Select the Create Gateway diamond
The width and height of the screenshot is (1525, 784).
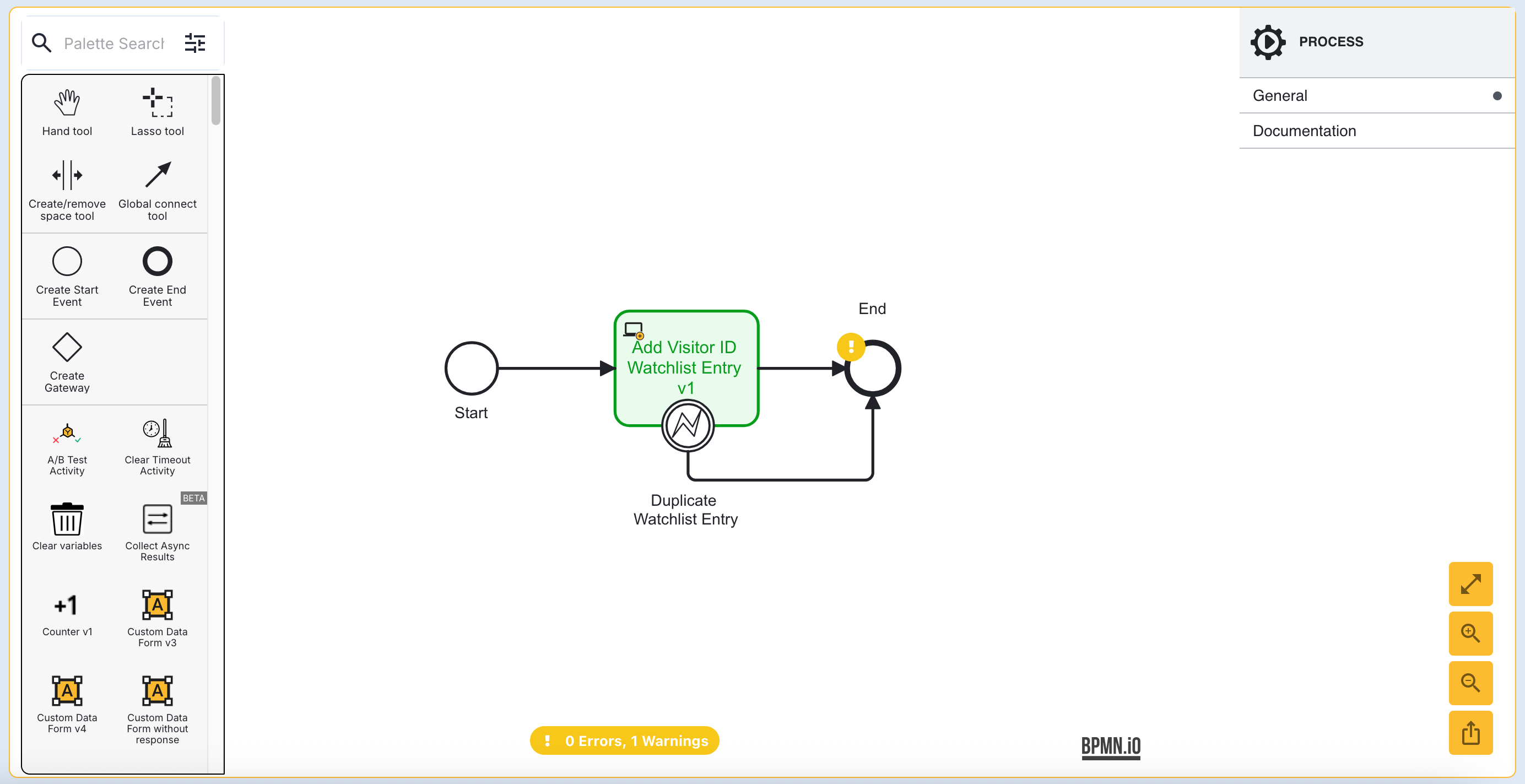click(67, 361)
